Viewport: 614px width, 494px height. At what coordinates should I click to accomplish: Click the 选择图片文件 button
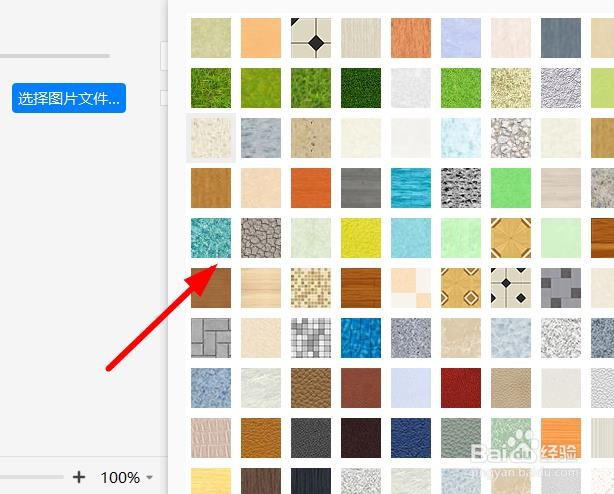(69, 98)
